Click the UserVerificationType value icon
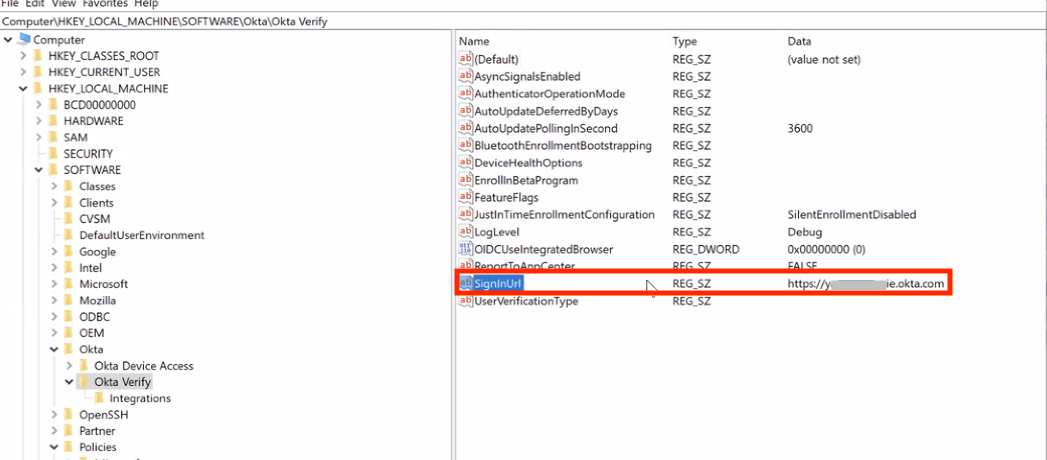Viewport: 1047px width, 460px height. pos(465,302)
